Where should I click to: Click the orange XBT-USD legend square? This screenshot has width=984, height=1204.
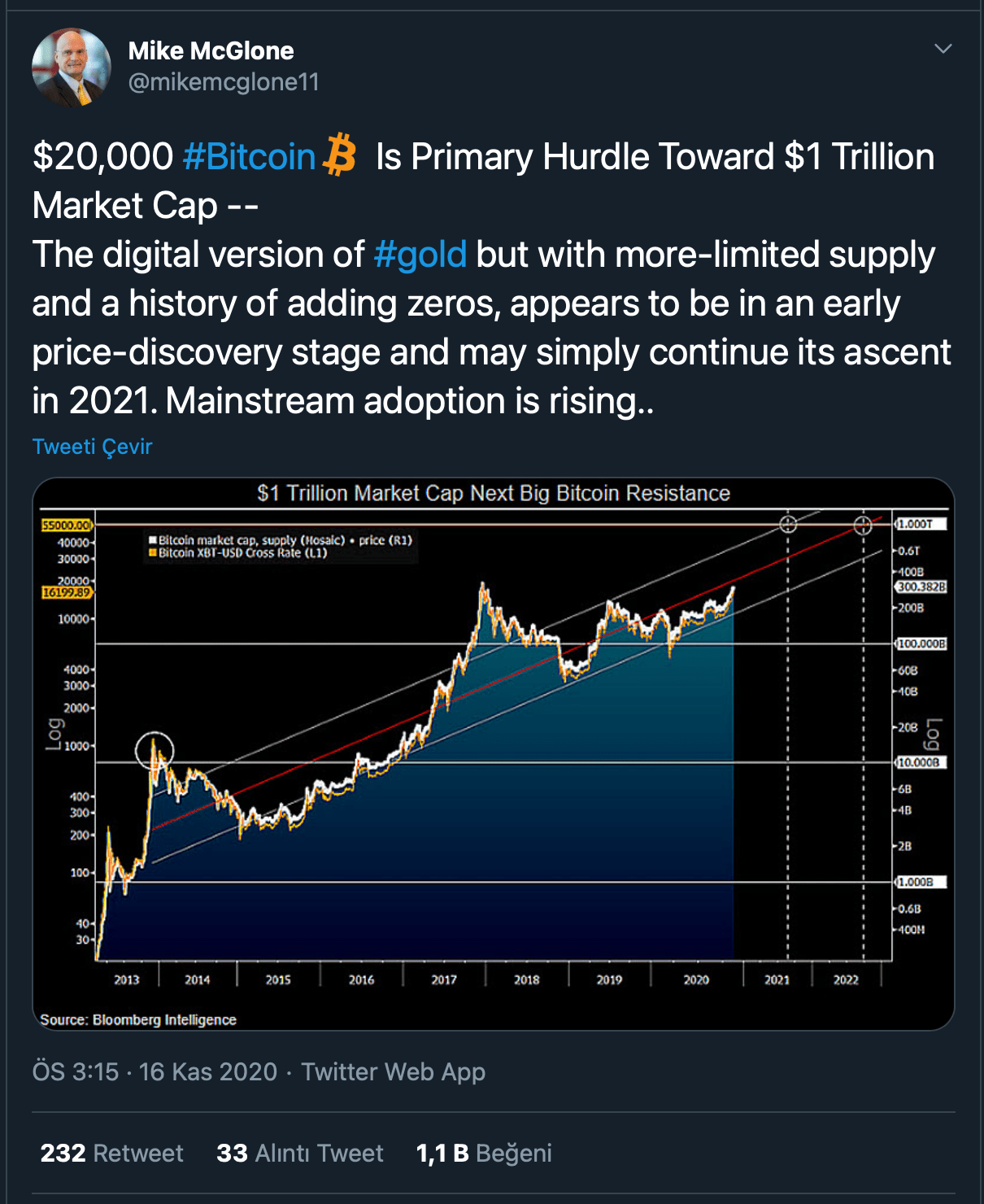152,553
